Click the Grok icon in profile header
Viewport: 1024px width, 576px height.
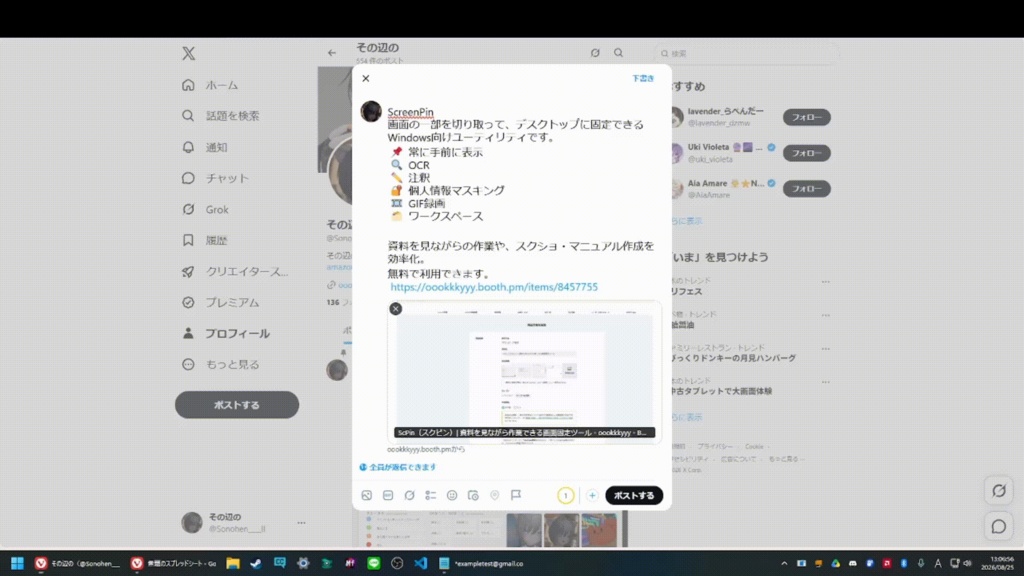[595, 53]
